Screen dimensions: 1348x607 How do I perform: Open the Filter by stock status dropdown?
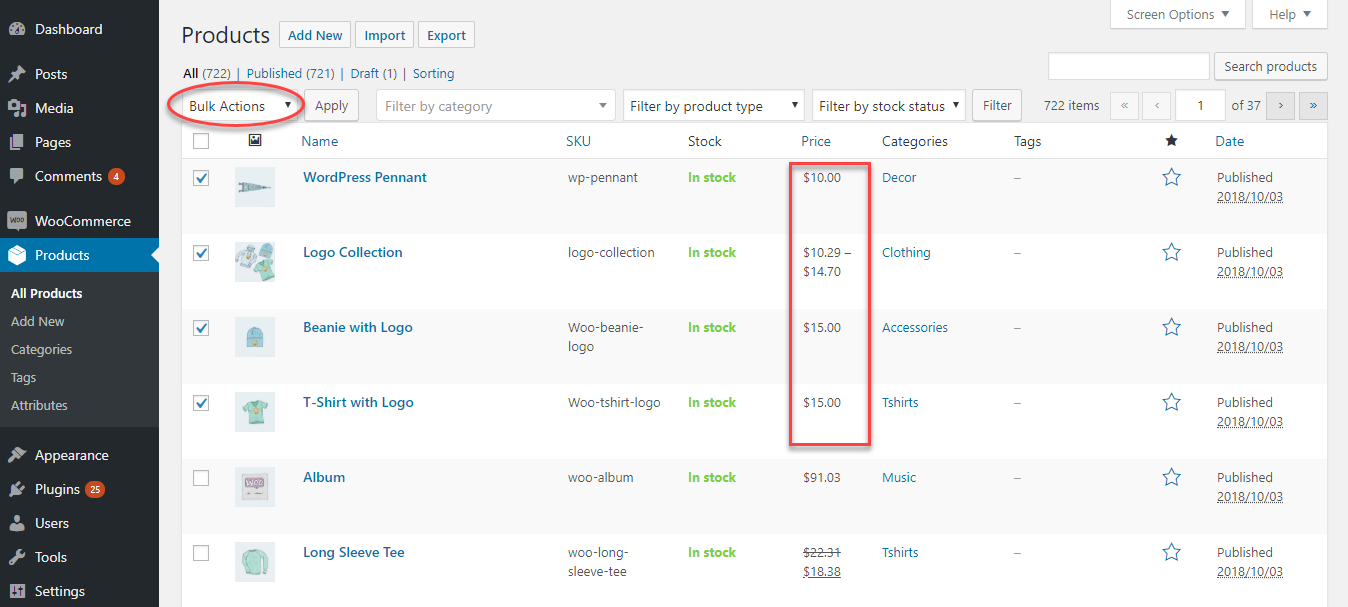click(888, 106)
